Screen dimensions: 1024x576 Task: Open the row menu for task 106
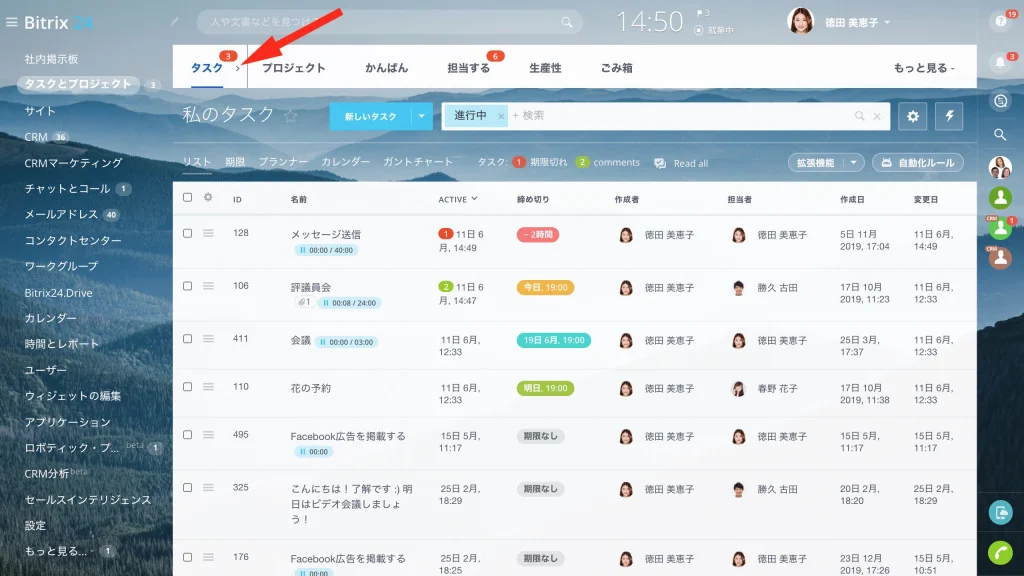(208, 286)
